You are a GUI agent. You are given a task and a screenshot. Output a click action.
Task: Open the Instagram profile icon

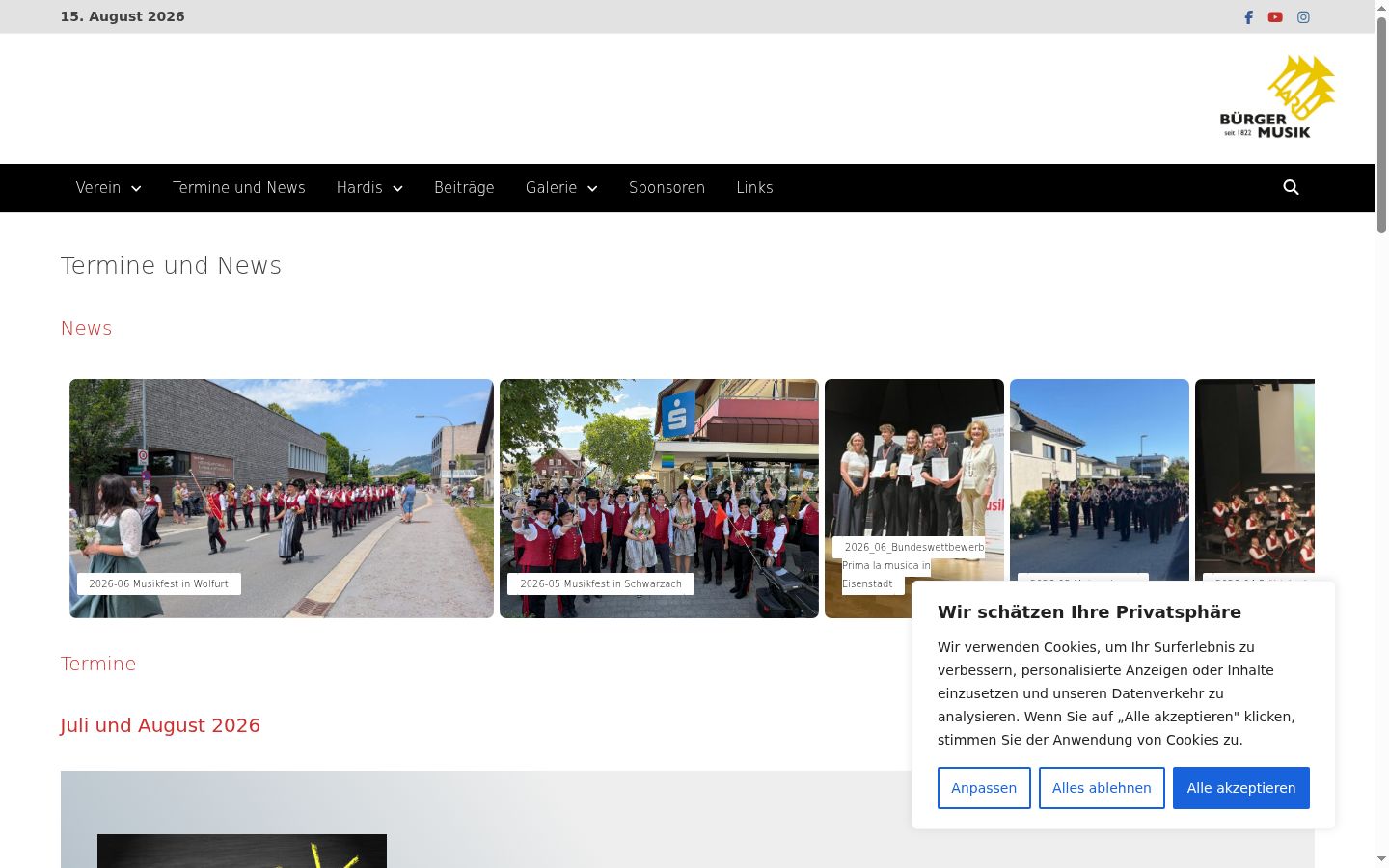(1303, 17)
